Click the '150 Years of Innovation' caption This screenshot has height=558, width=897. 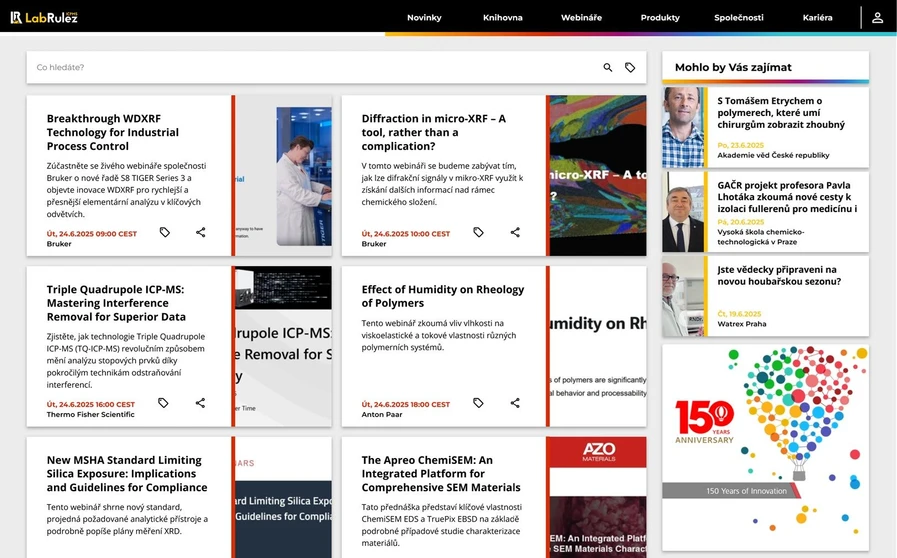(746, 491)
